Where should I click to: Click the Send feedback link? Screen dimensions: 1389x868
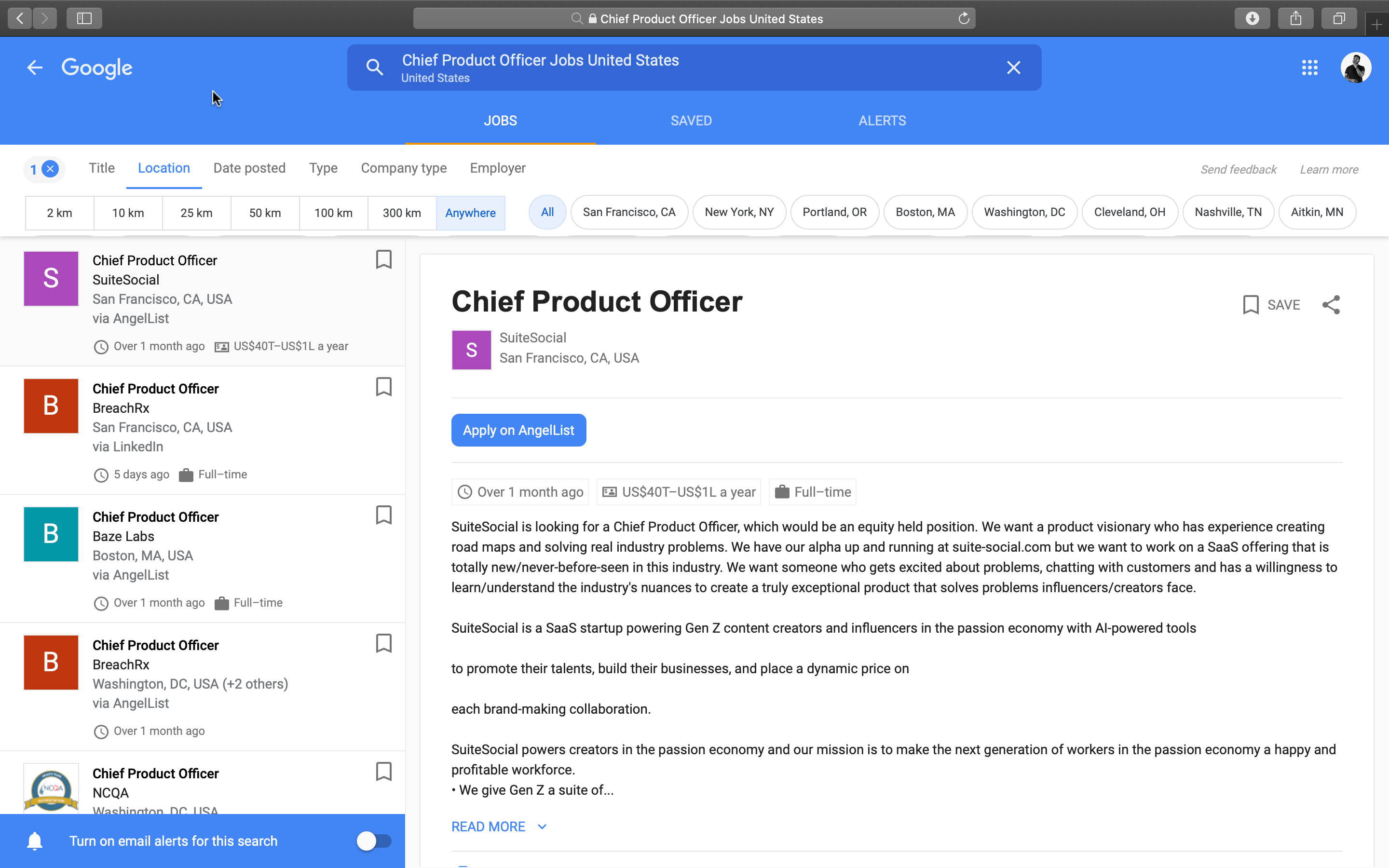click(1238, 169)
